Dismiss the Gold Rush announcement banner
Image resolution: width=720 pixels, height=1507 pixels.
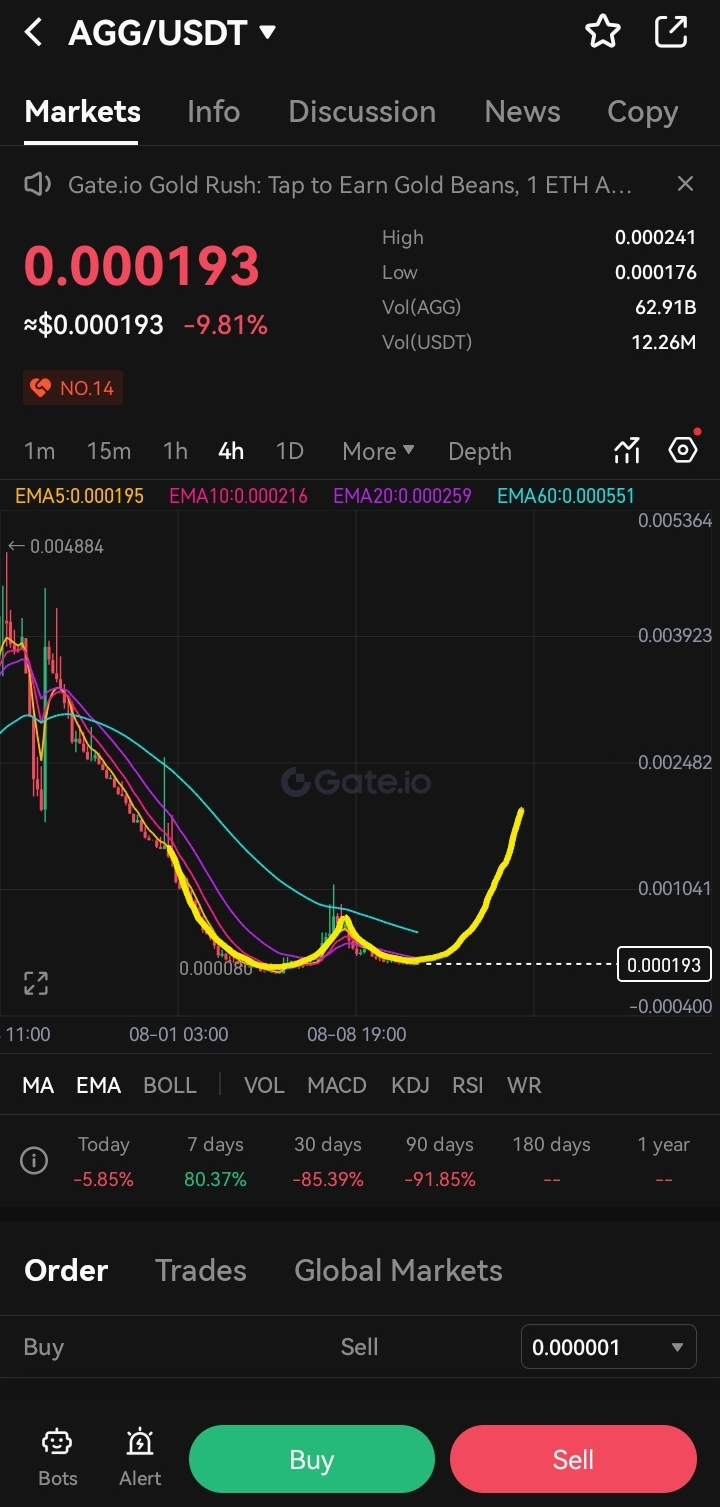[685, 184]
